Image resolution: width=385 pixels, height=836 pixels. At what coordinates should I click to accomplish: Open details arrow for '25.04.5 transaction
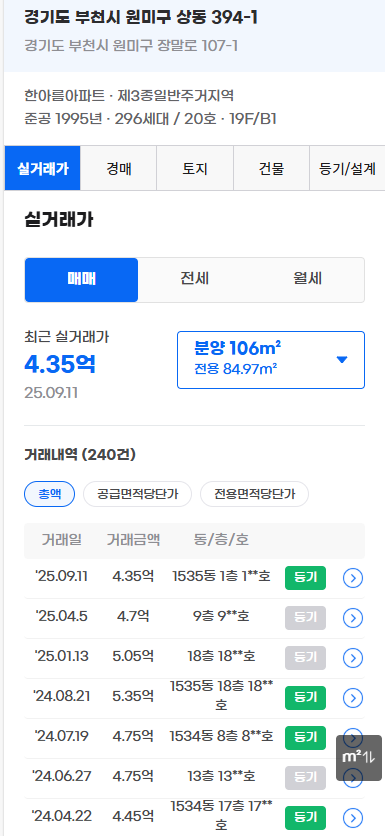coord(352,618)
